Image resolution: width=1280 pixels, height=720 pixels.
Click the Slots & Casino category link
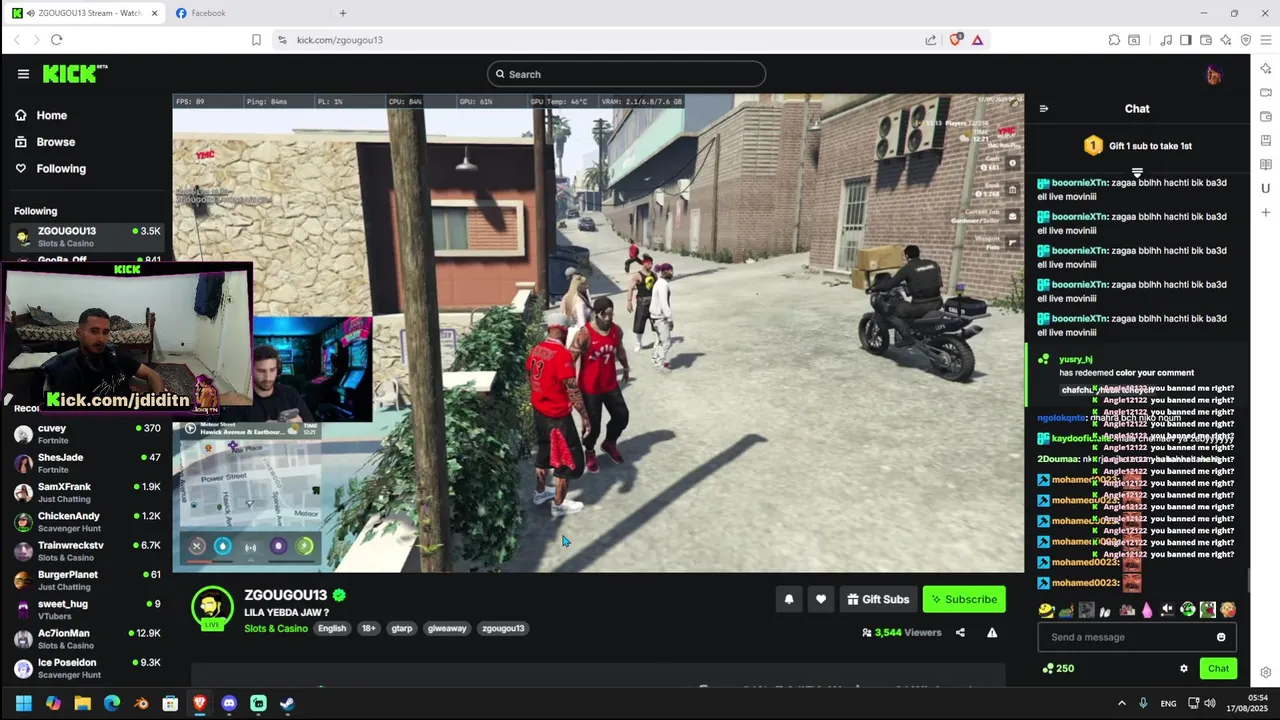(276, 629)
